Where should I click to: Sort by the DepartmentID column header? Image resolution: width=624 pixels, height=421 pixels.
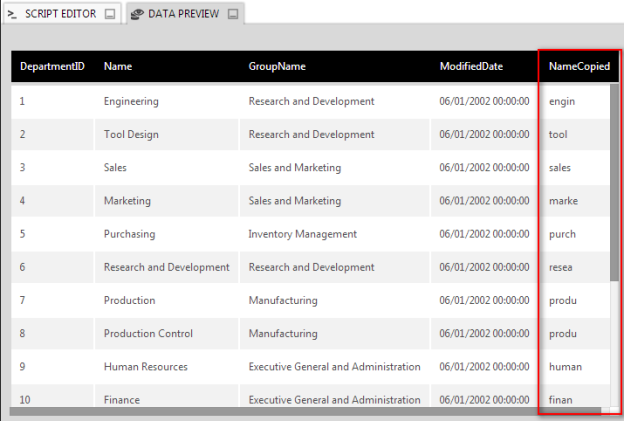tap(52, 67)
